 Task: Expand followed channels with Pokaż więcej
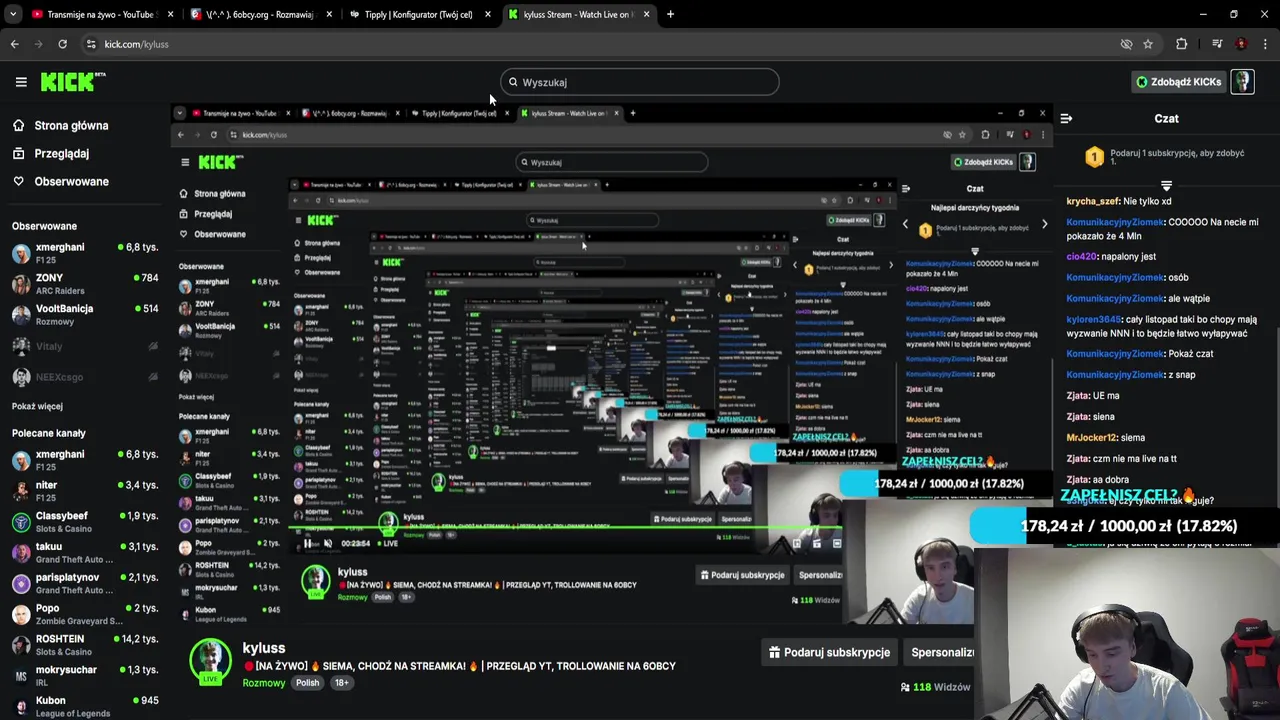(37, 406)
